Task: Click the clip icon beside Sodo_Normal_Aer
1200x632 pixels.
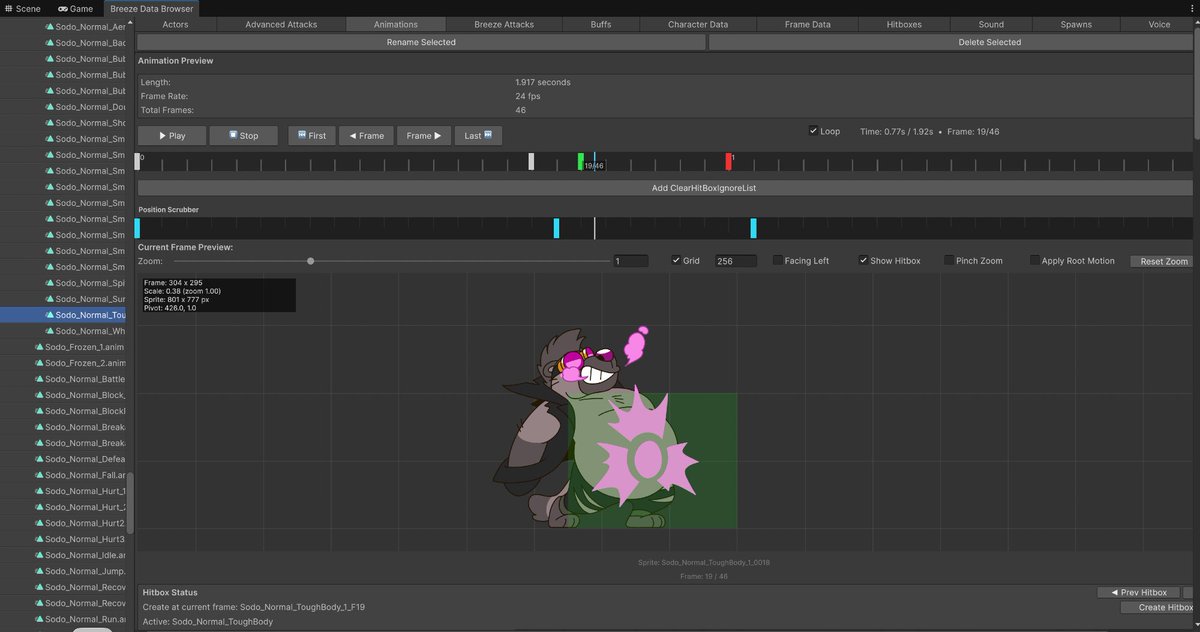Action: [50, 26]
